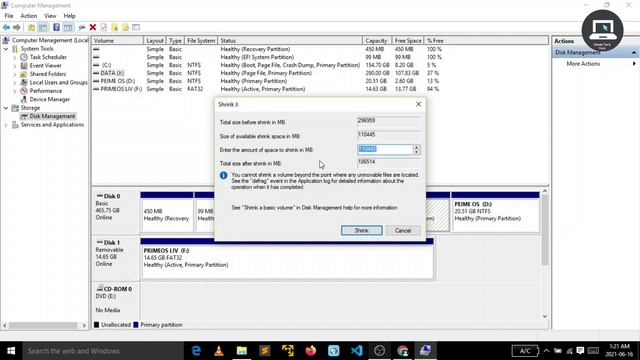Click More Actions in the Actions pane
640x360 pixels.
583,64
